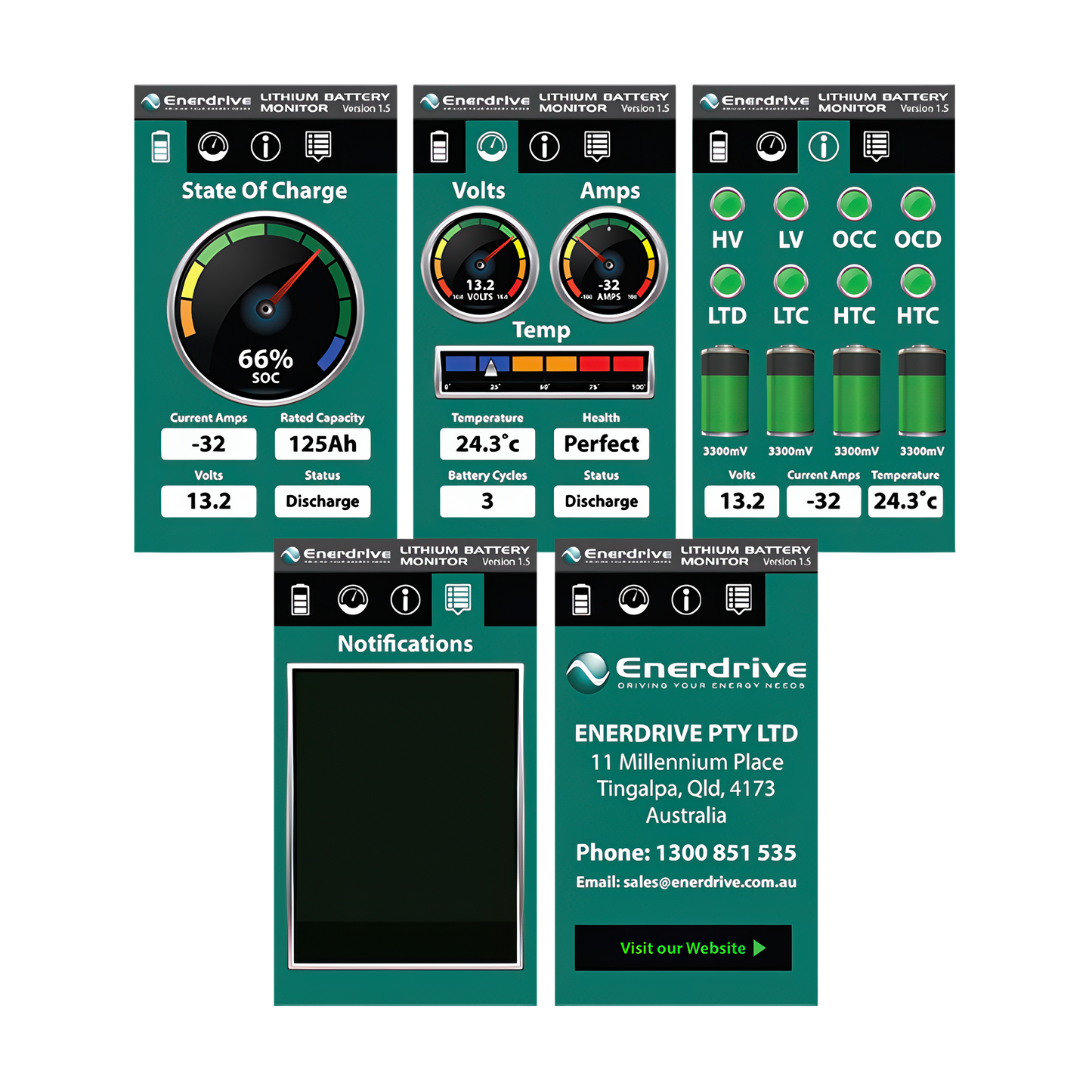Click phone number 1300 851 535
The image size is (1092, 1092).
(x=725, y=852)
